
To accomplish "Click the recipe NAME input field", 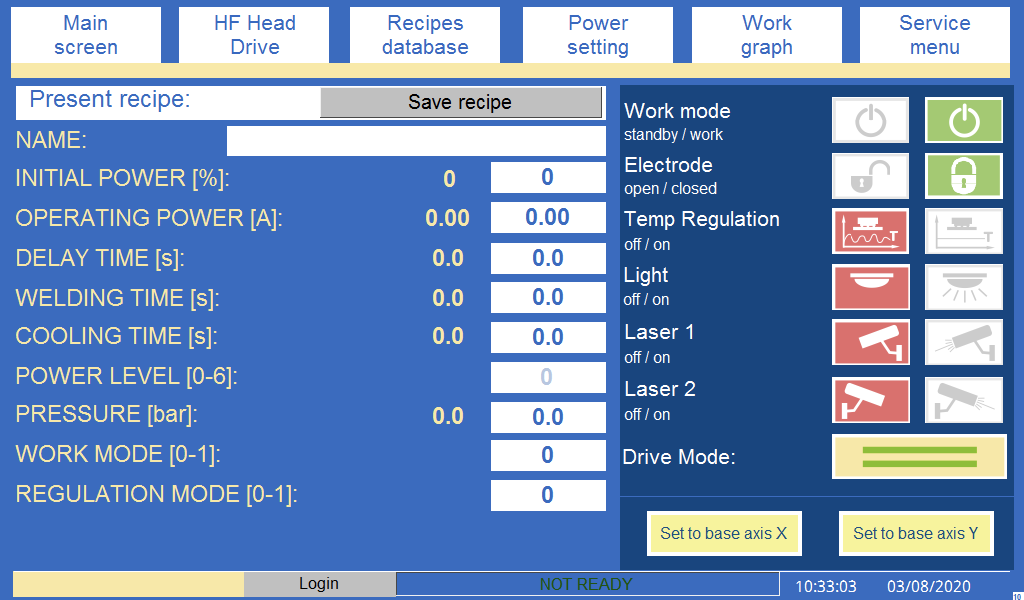I will pyautogui.click(x=416, y=141).
